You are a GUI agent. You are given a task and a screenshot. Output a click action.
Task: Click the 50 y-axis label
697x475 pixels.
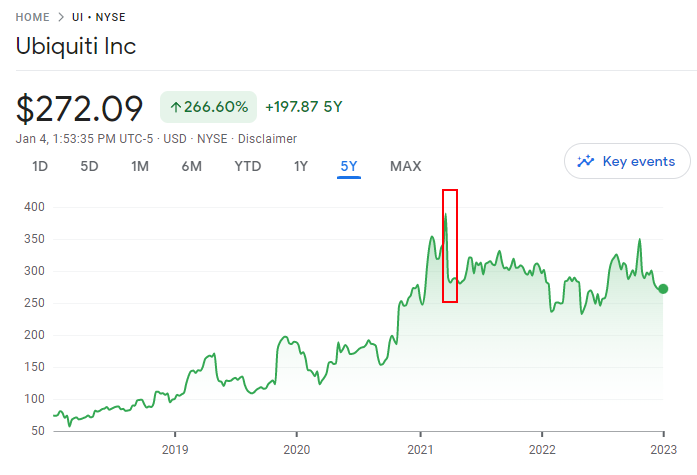click(37, 431)
